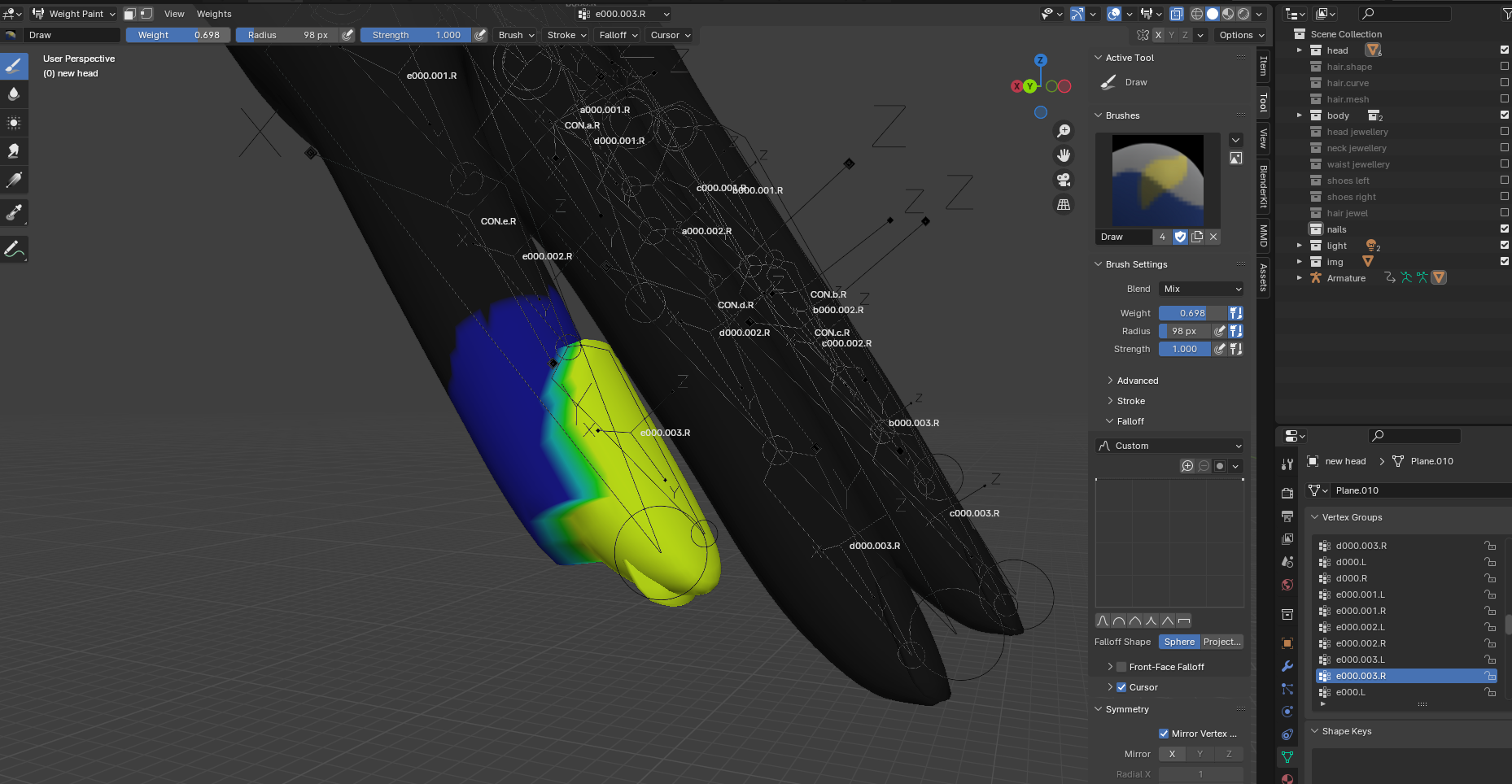Set Falloff Shape to Sphere

click(1179, 642)
